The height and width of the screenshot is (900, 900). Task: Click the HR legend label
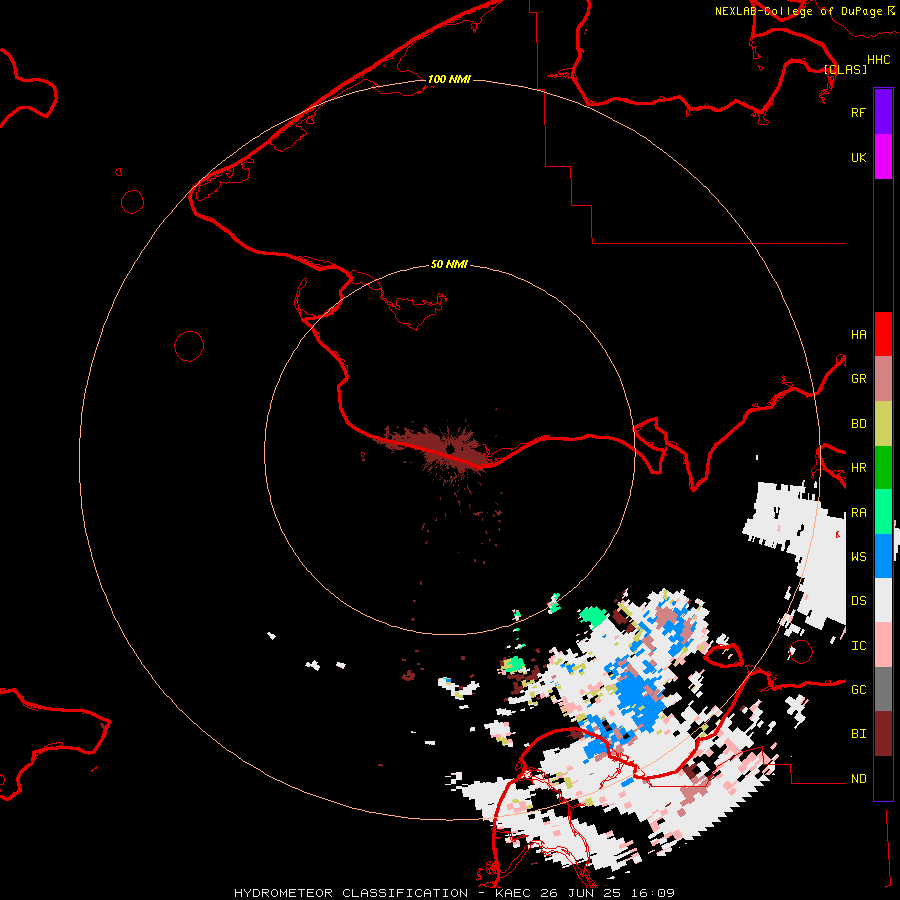(x=858, y=468)
